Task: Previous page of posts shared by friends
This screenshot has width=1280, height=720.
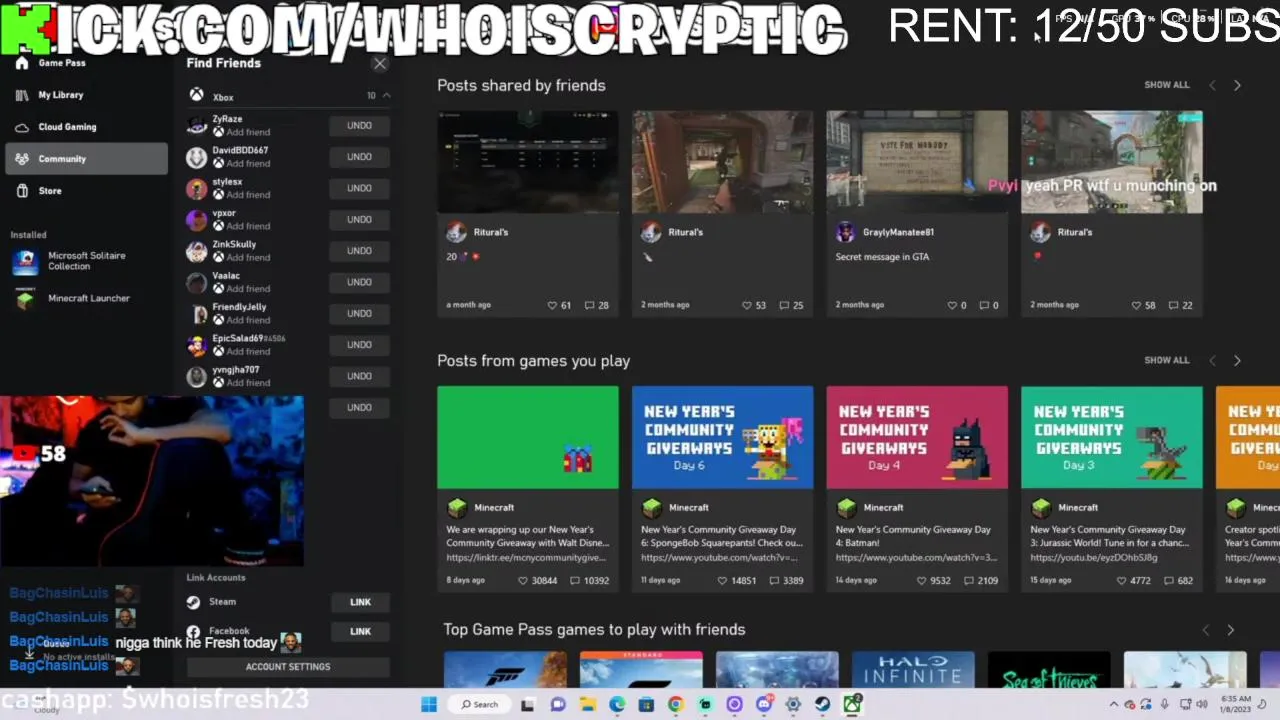Action: [x=1212, y=85]
